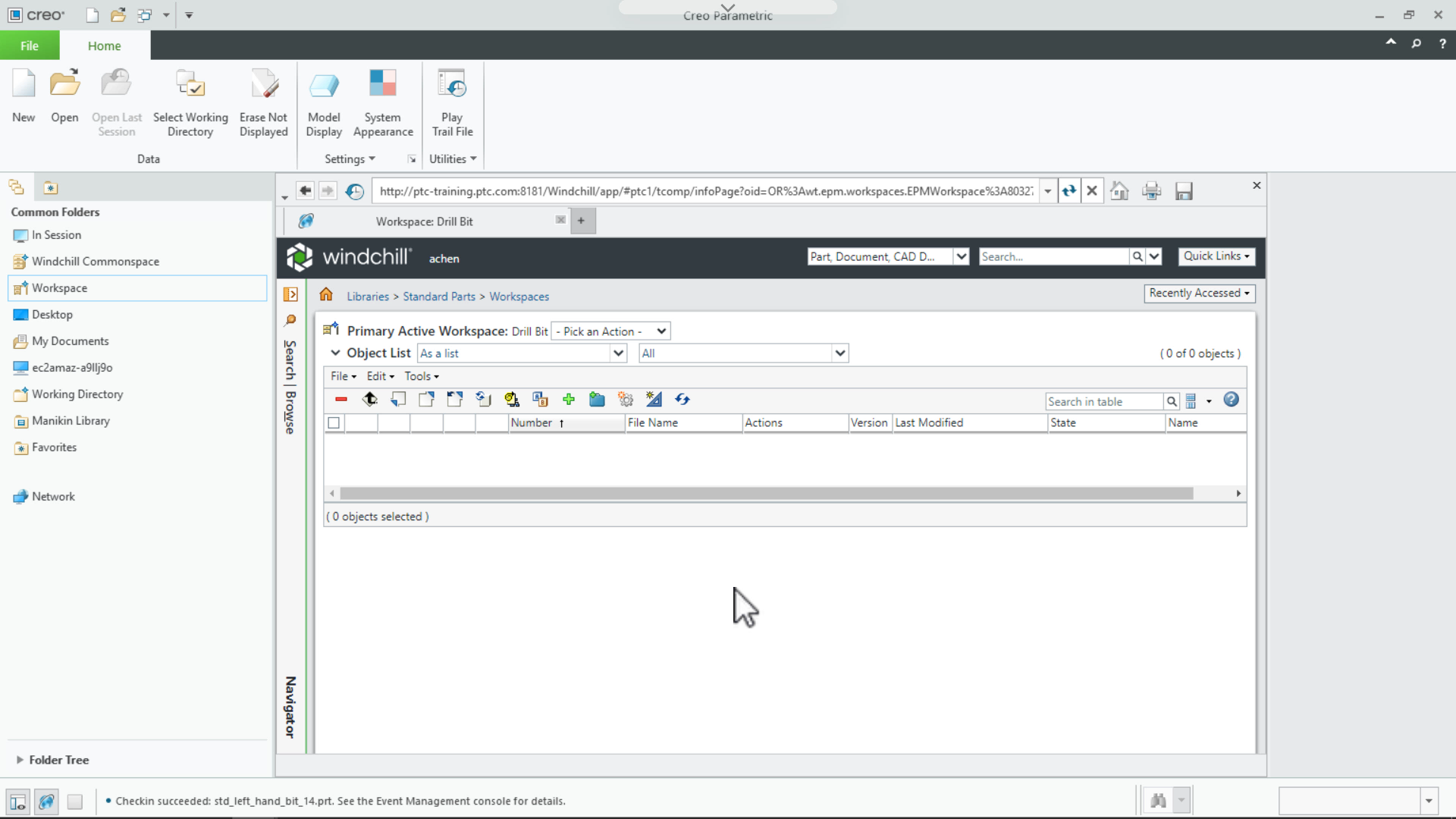
Task: Refresh the embedded browser page
Action: pyautogui.click(x=1068, y=191)
